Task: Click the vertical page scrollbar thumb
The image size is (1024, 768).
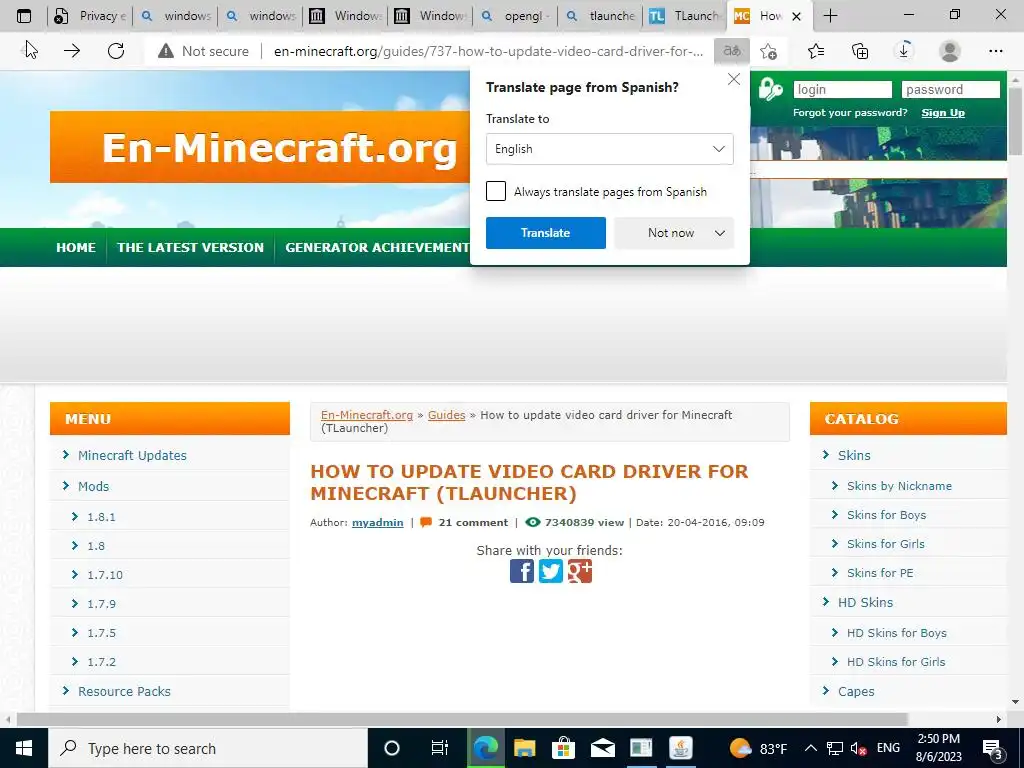Action: click(1016, 121)
